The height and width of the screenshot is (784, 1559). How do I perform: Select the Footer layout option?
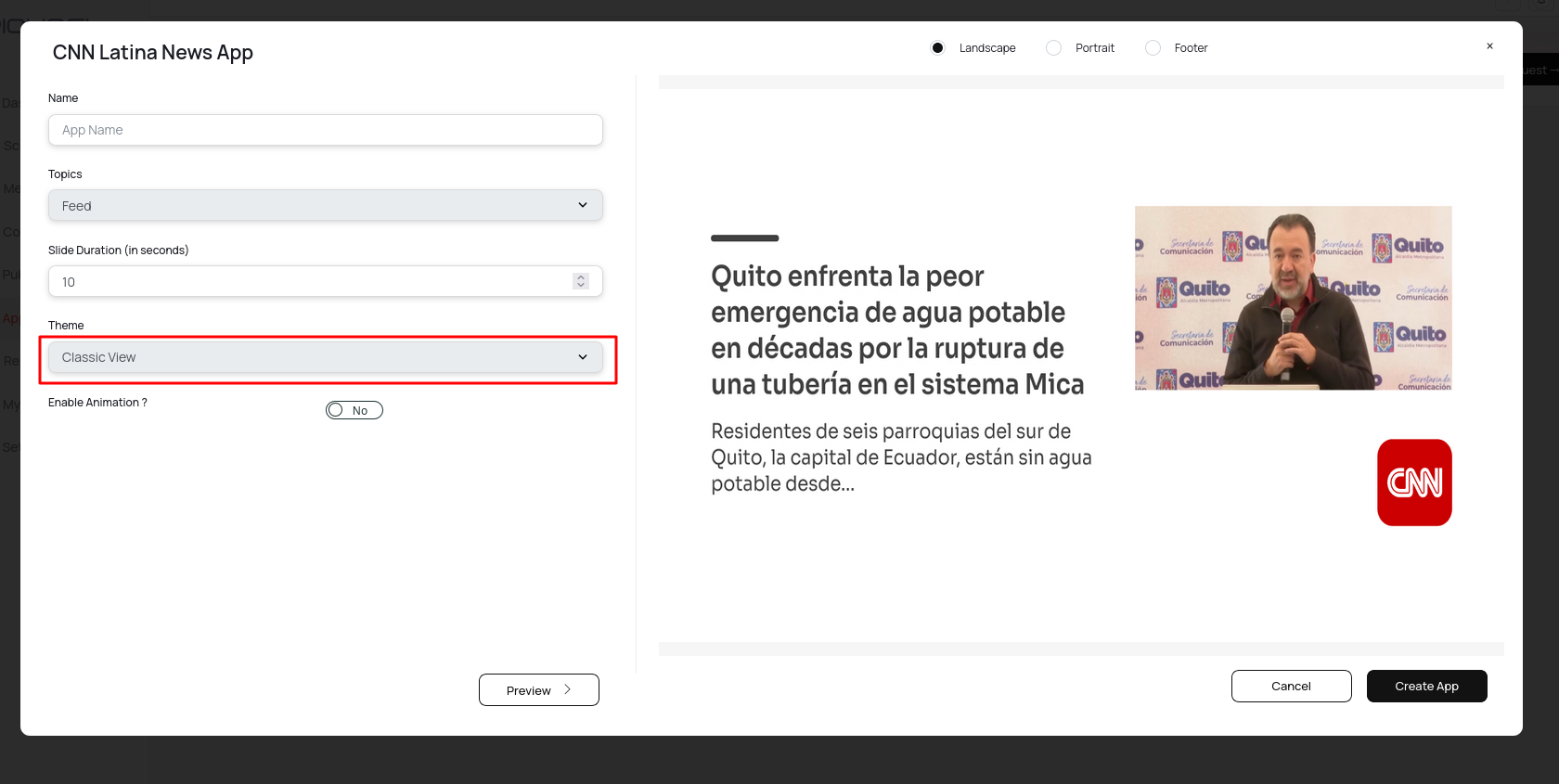[1153, 48]
